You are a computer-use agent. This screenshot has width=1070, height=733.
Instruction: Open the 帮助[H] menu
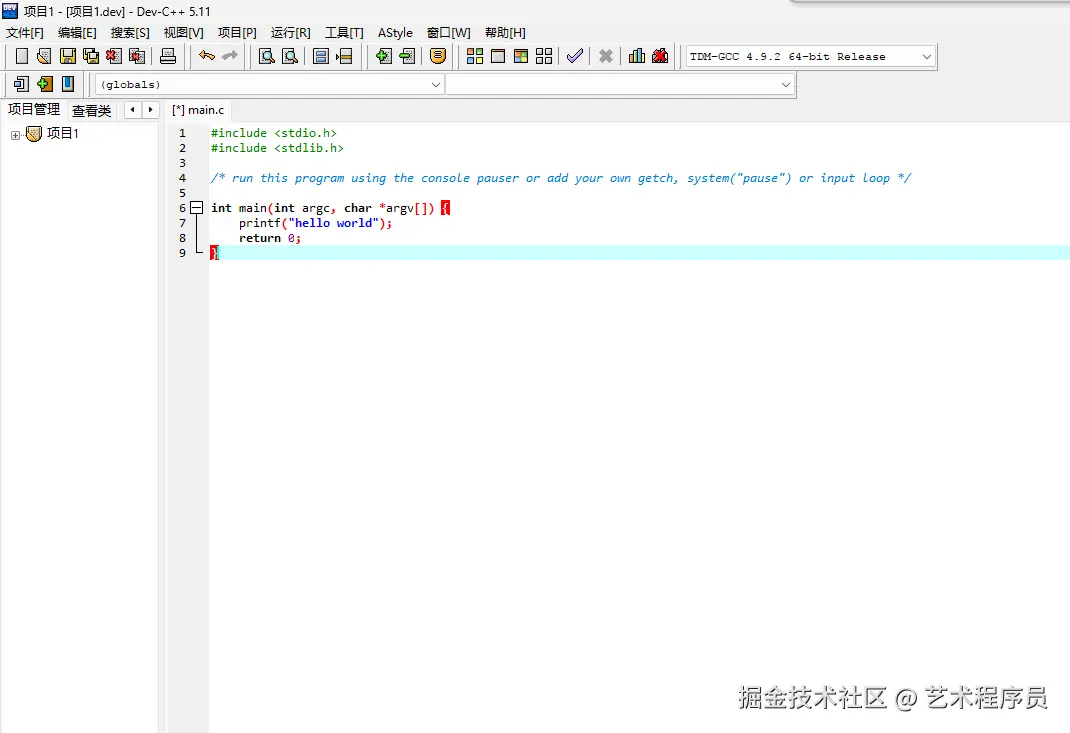[x=505, y=33]
